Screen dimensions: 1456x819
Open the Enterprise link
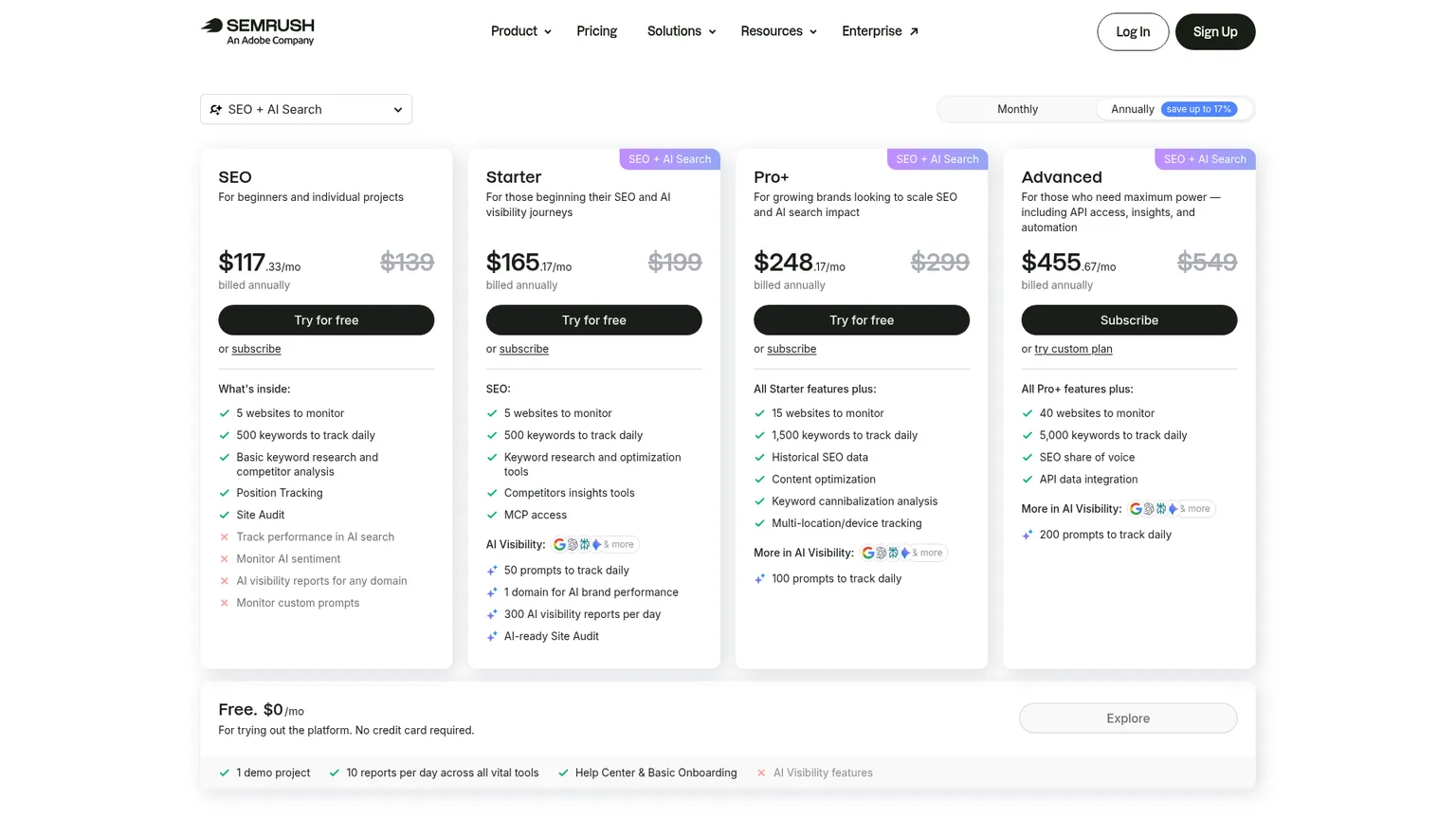tap(880, 31)
